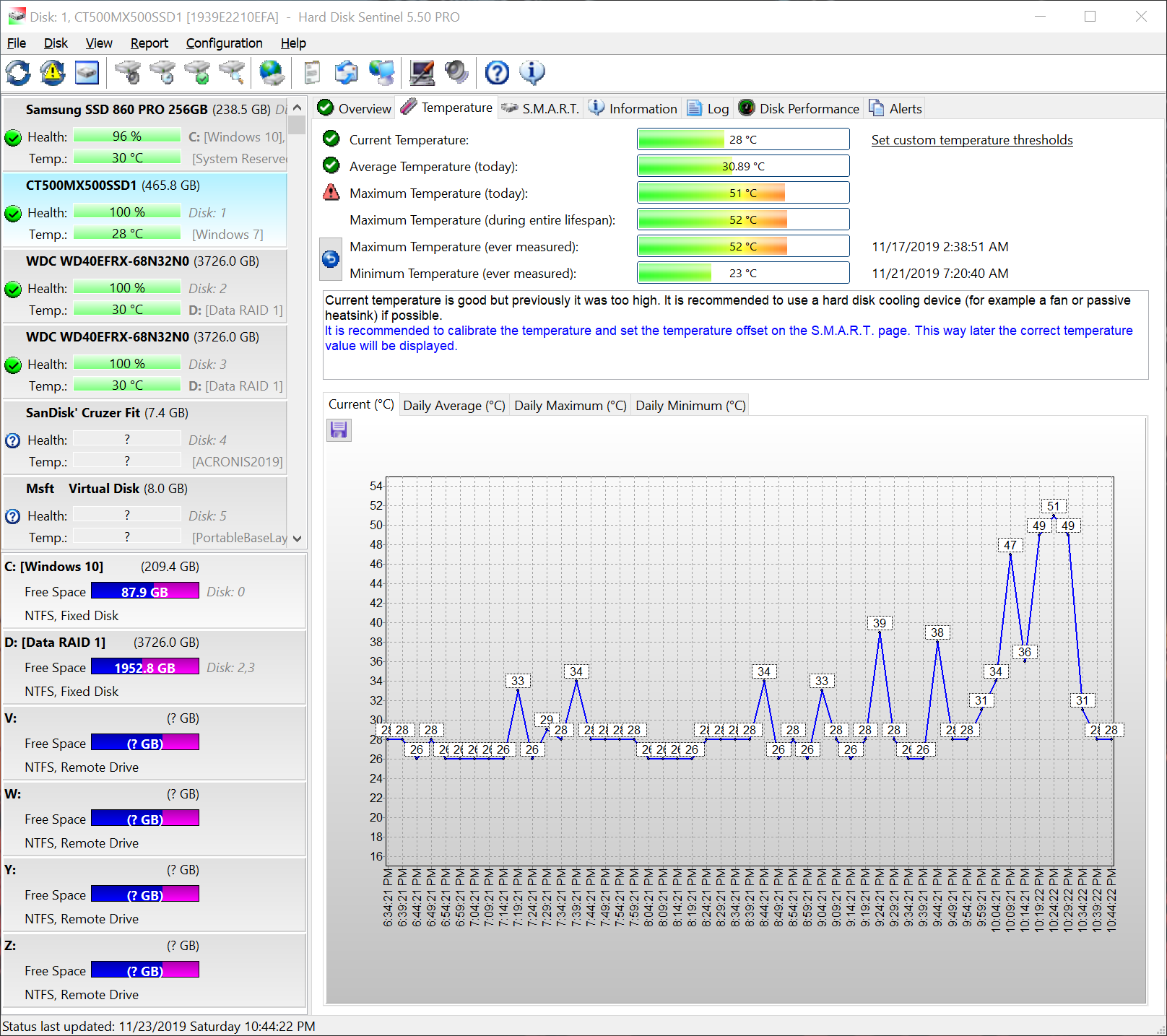Select the Samsung SSD 860 PRO 256GB disk
The image size is (1167, 1036).
pos(145,134)
